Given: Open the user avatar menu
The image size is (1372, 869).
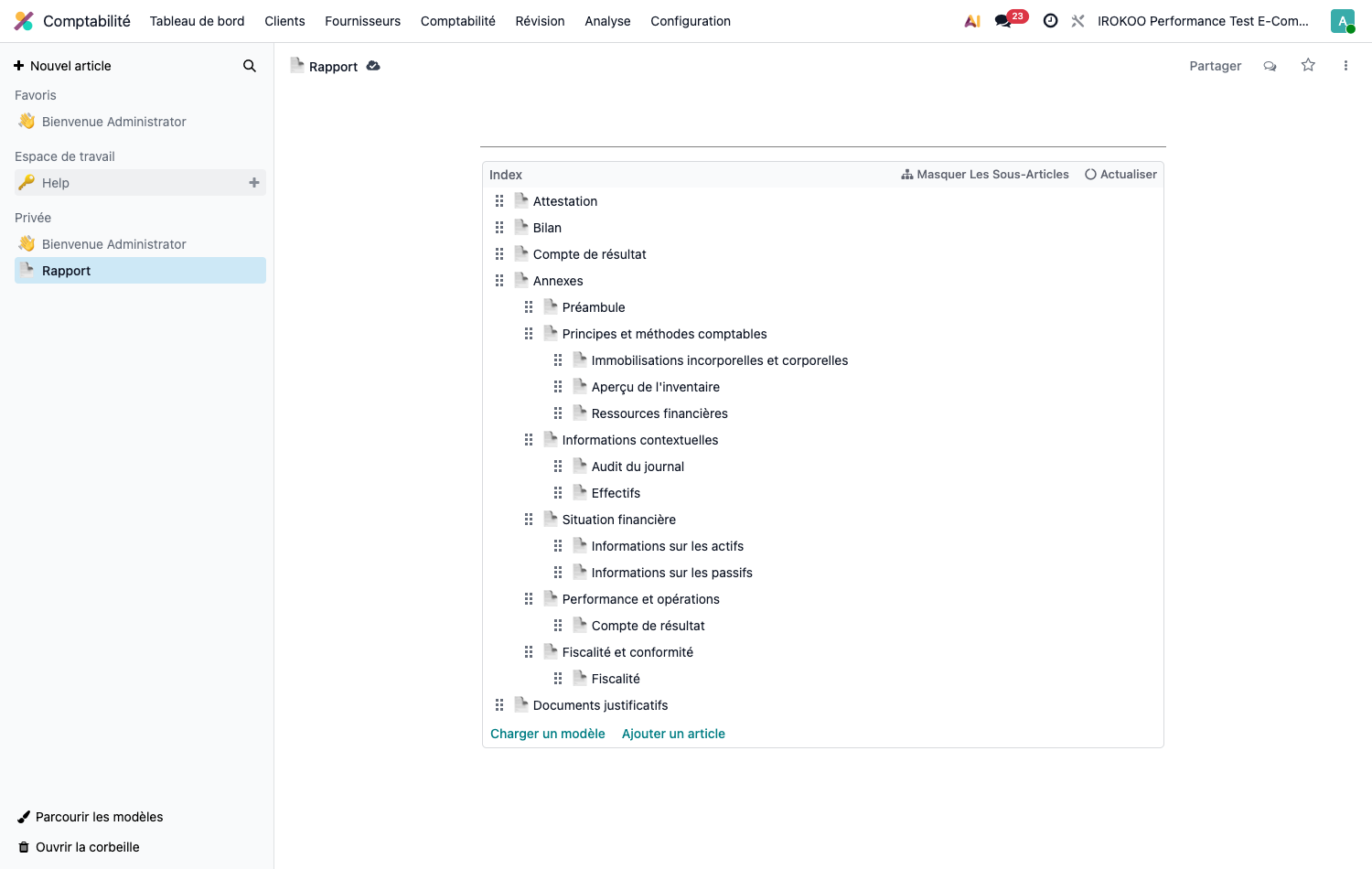Looking at the screenshot, I should click(x=1343, y=21).
